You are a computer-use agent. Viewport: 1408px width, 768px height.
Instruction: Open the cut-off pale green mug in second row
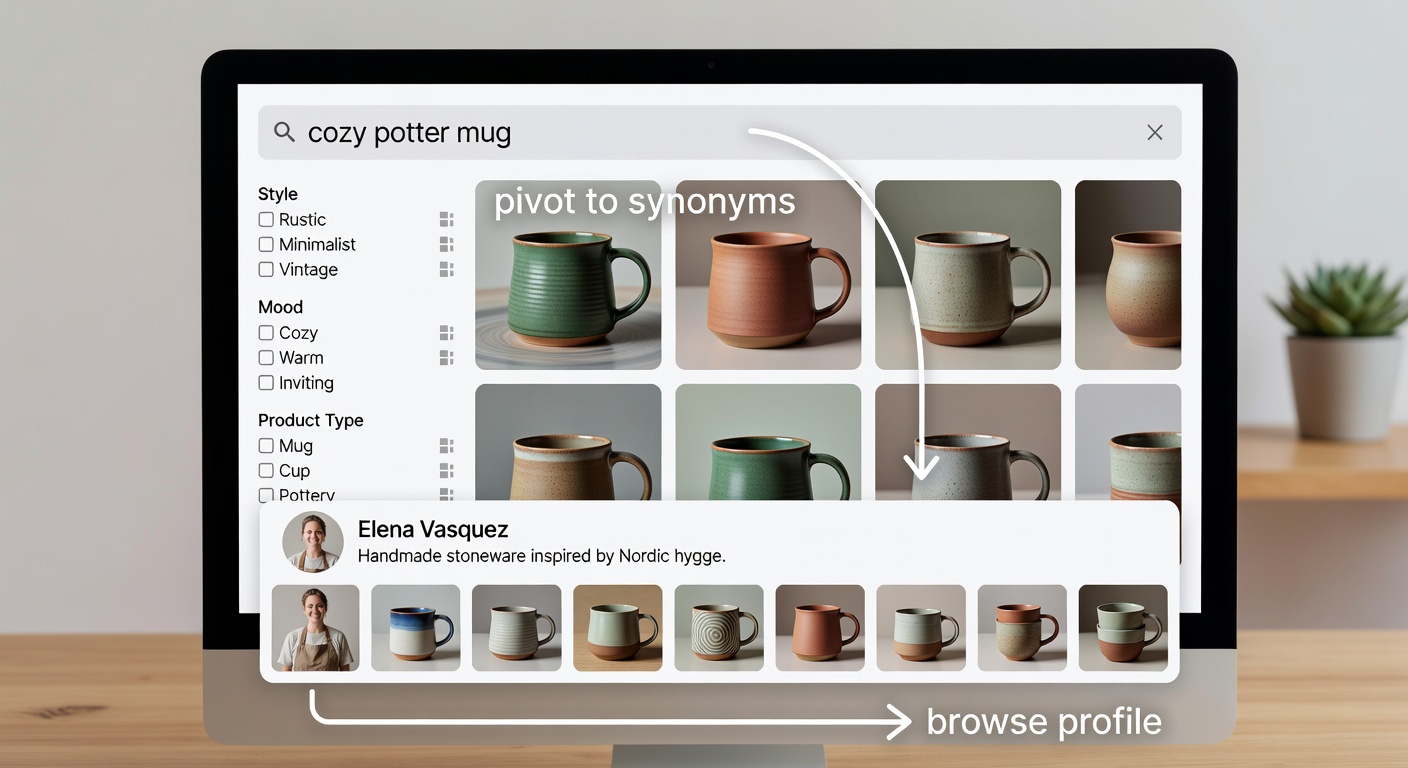tap(1128, 442)
